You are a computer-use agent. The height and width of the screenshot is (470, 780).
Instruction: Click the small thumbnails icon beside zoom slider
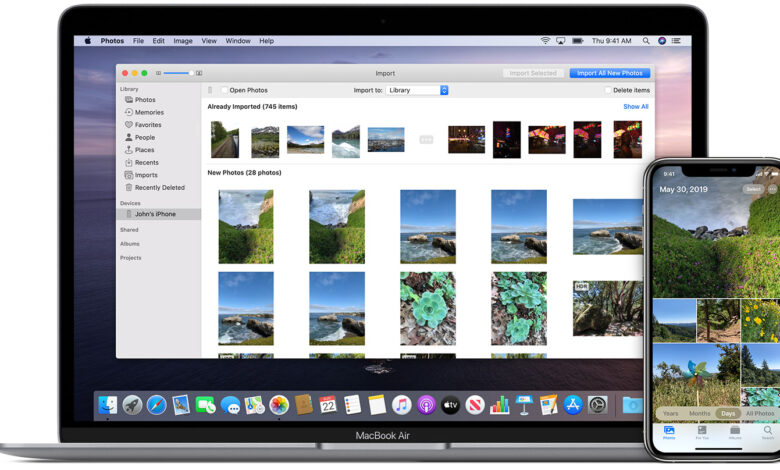[x=158, y=73]
